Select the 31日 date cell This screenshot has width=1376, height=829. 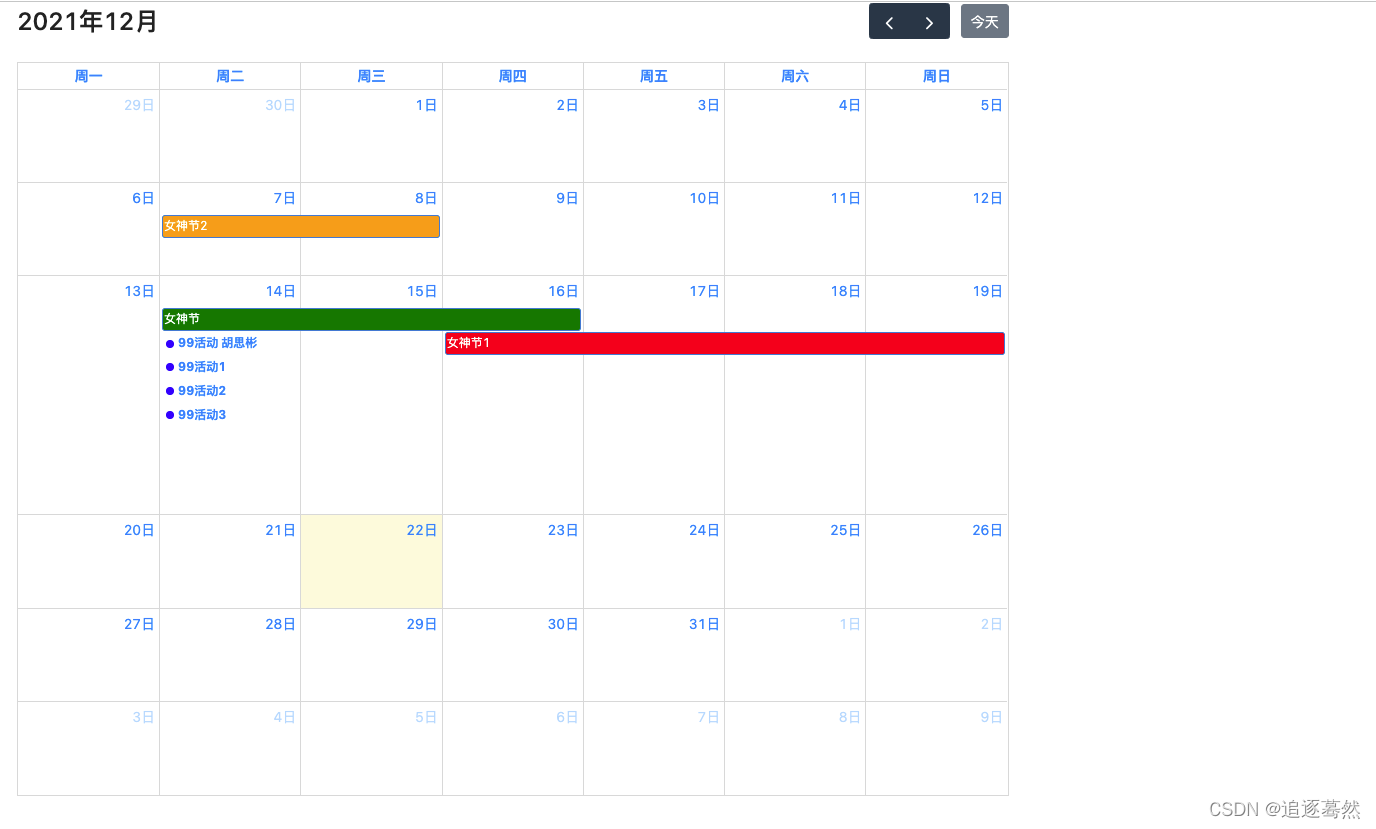click(x=704, y=624)
